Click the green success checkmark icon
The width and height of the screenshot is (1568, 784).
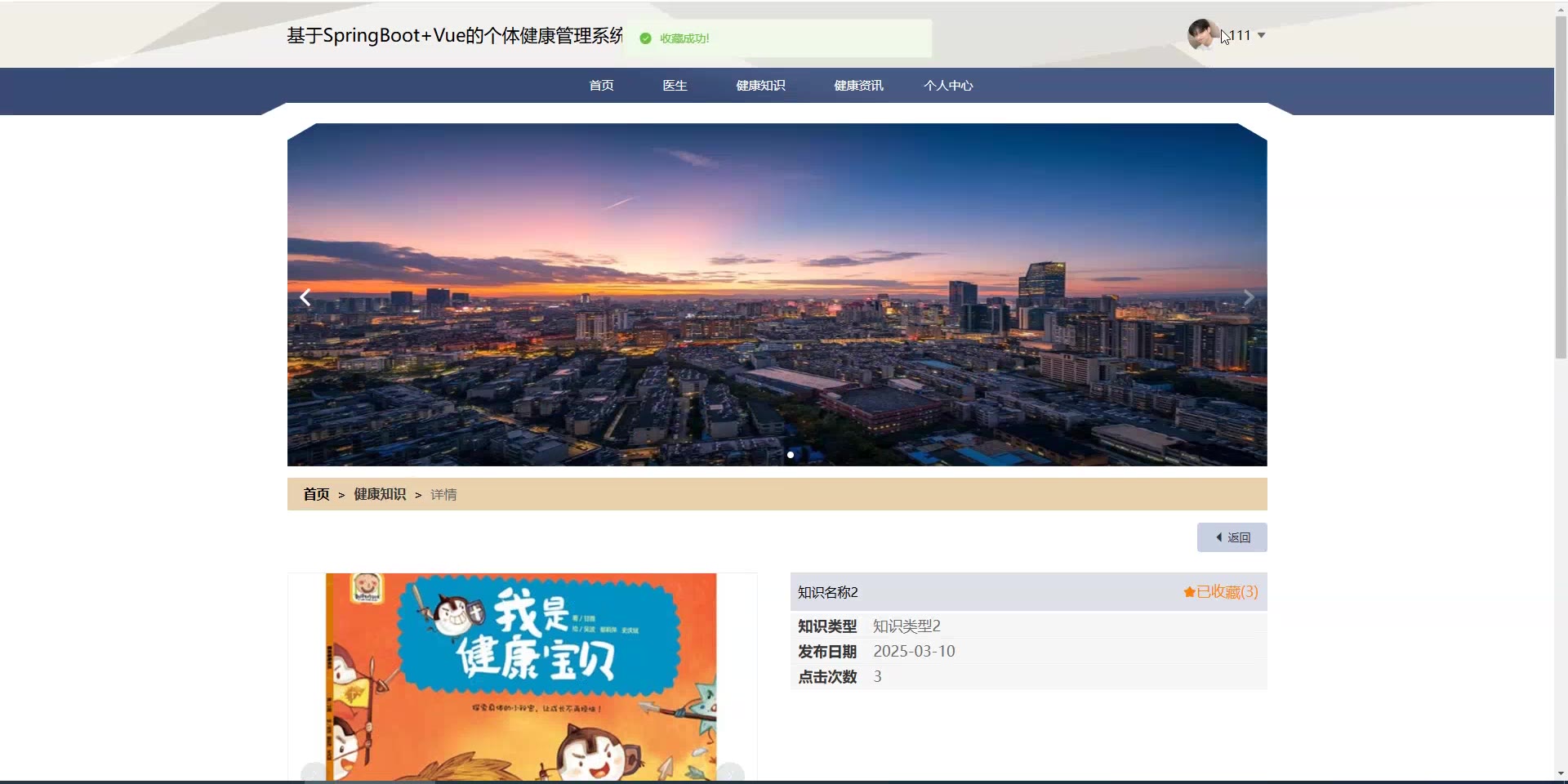(x=645, y=38)
